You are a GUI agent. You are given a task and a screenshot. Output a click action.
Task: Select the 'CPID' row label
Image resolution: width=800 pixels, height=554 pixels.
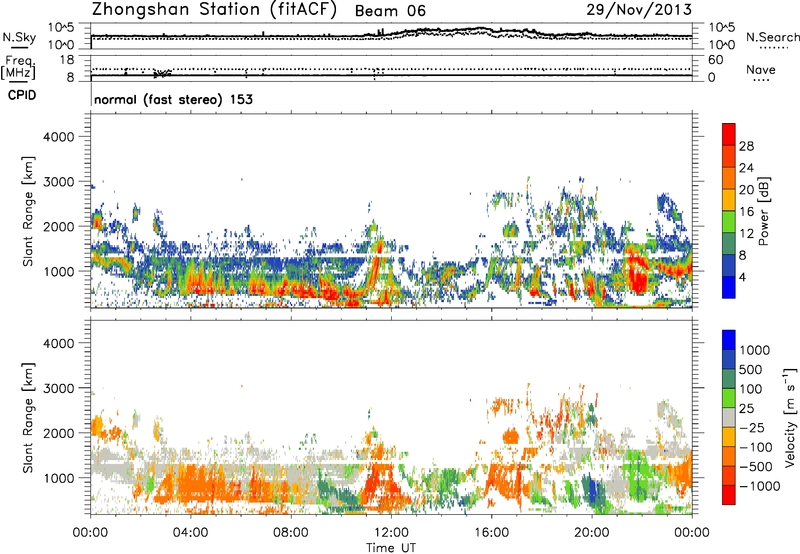(22, 95)
